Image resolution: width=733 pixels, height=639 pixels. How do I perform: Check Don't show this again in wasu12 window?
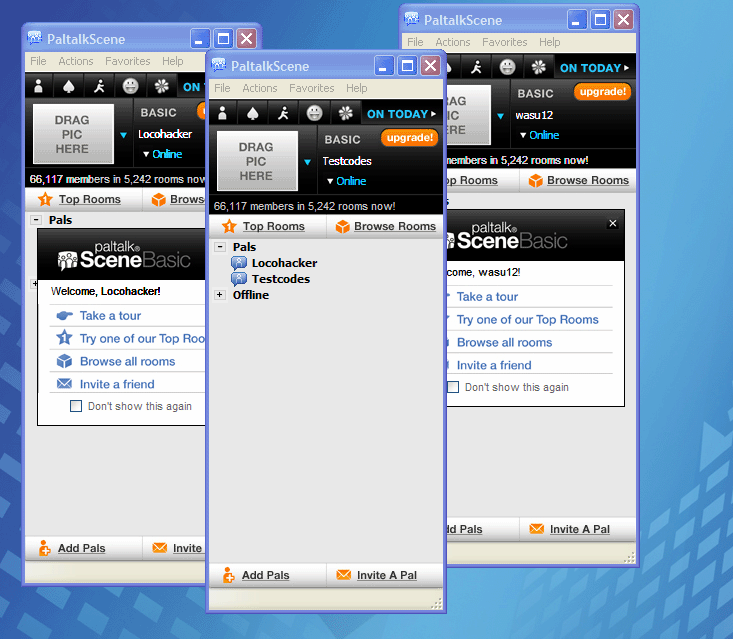(x=453, y=387)
